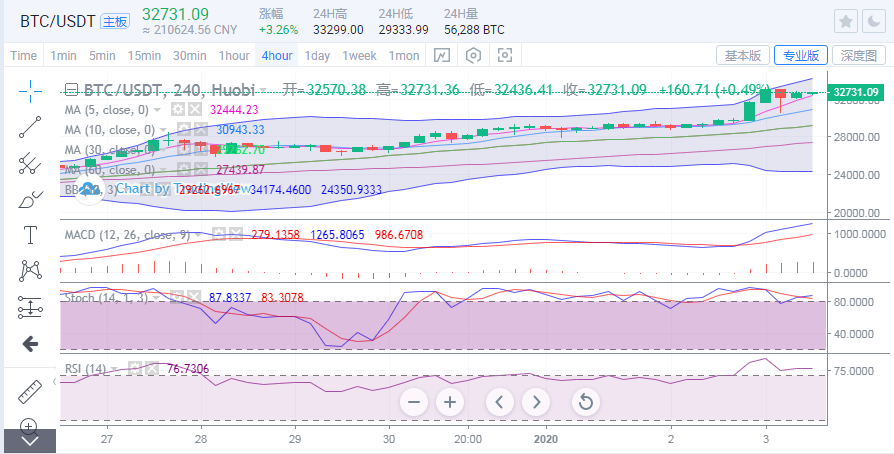The height and width of the screenshot is (454, 894).
Task: Select the forecast and measurement tool
Action: 30,307
